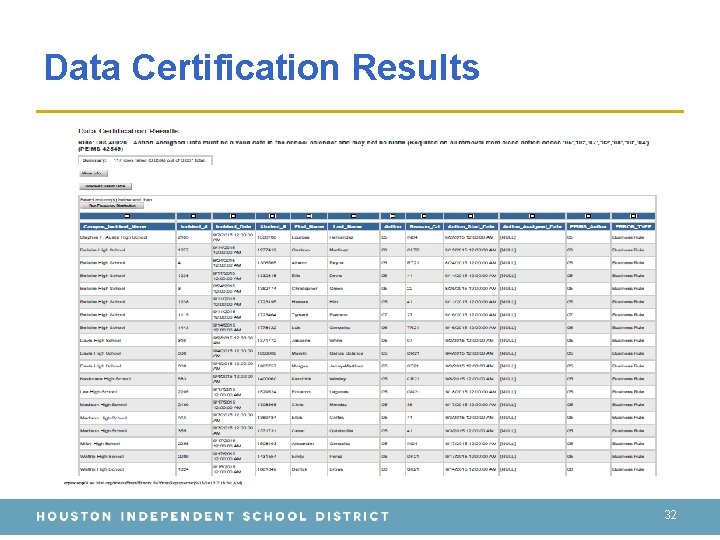The width and height of the screenshot is (720, 540).
Task: Tick the checkbox above the First_Name column
Action: tap(309, 216)
